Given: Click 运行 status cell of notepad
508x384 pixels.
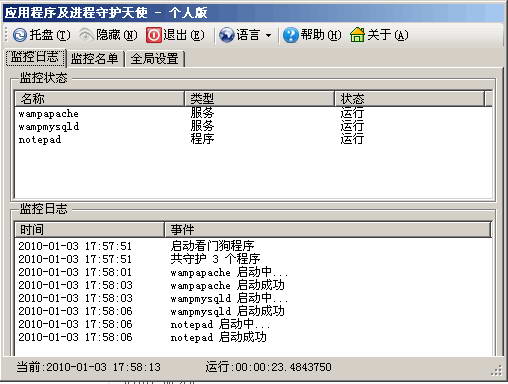Looking at the screenshot, I should point(352,139).
